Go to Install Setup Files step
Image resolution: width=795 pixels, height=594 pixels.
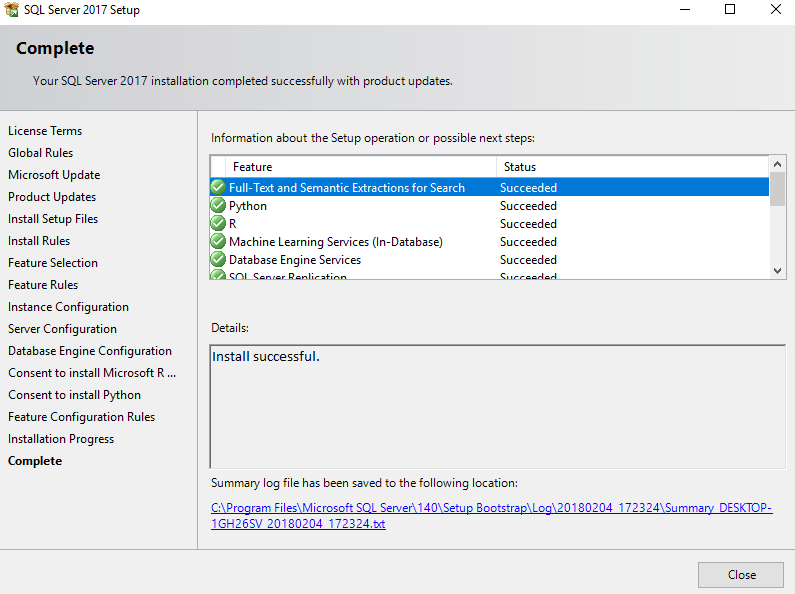(x=53, y=219)
